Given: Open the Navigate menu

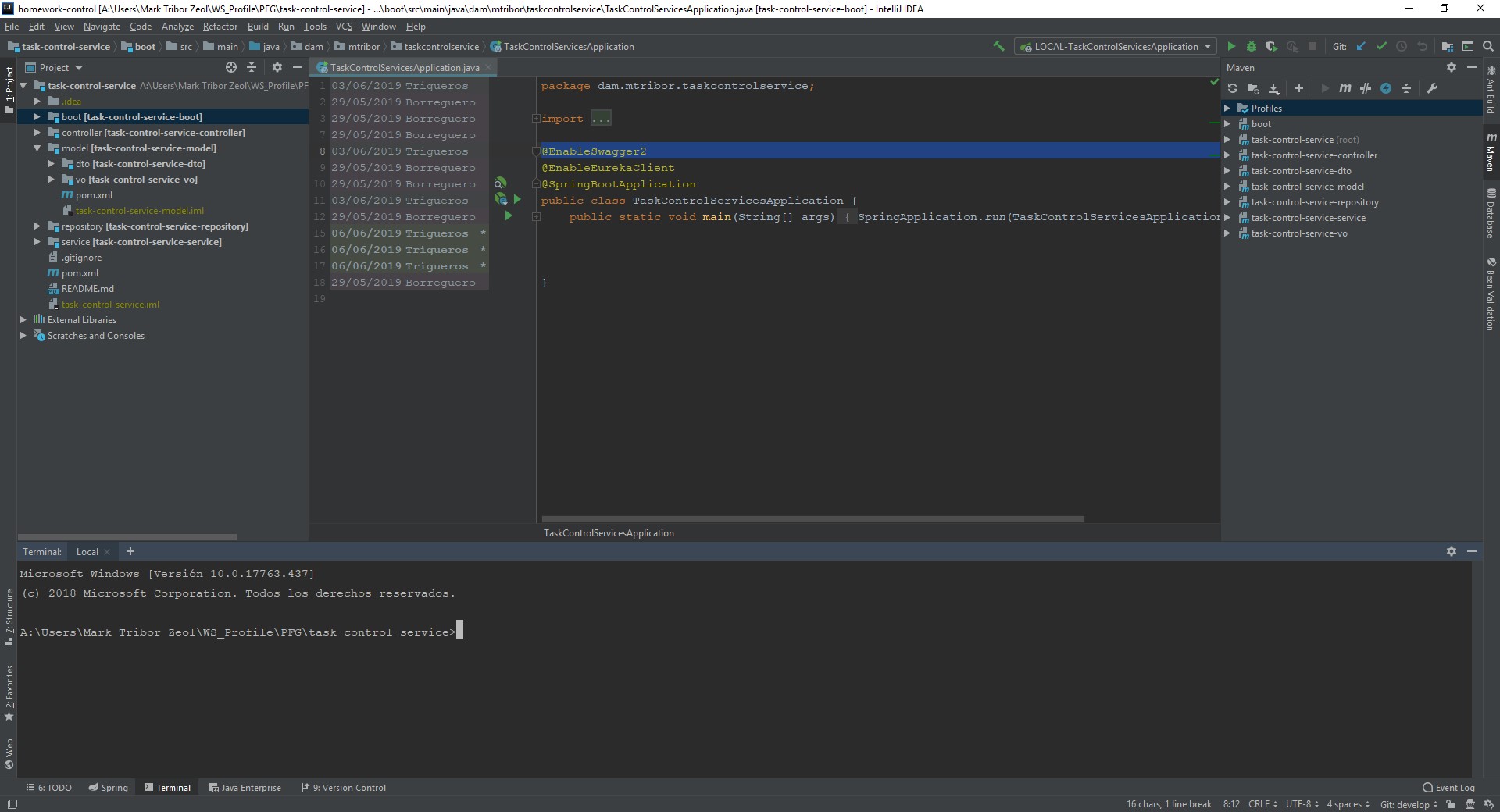Looking at the screenshot, I should click(x=102, y=27).
